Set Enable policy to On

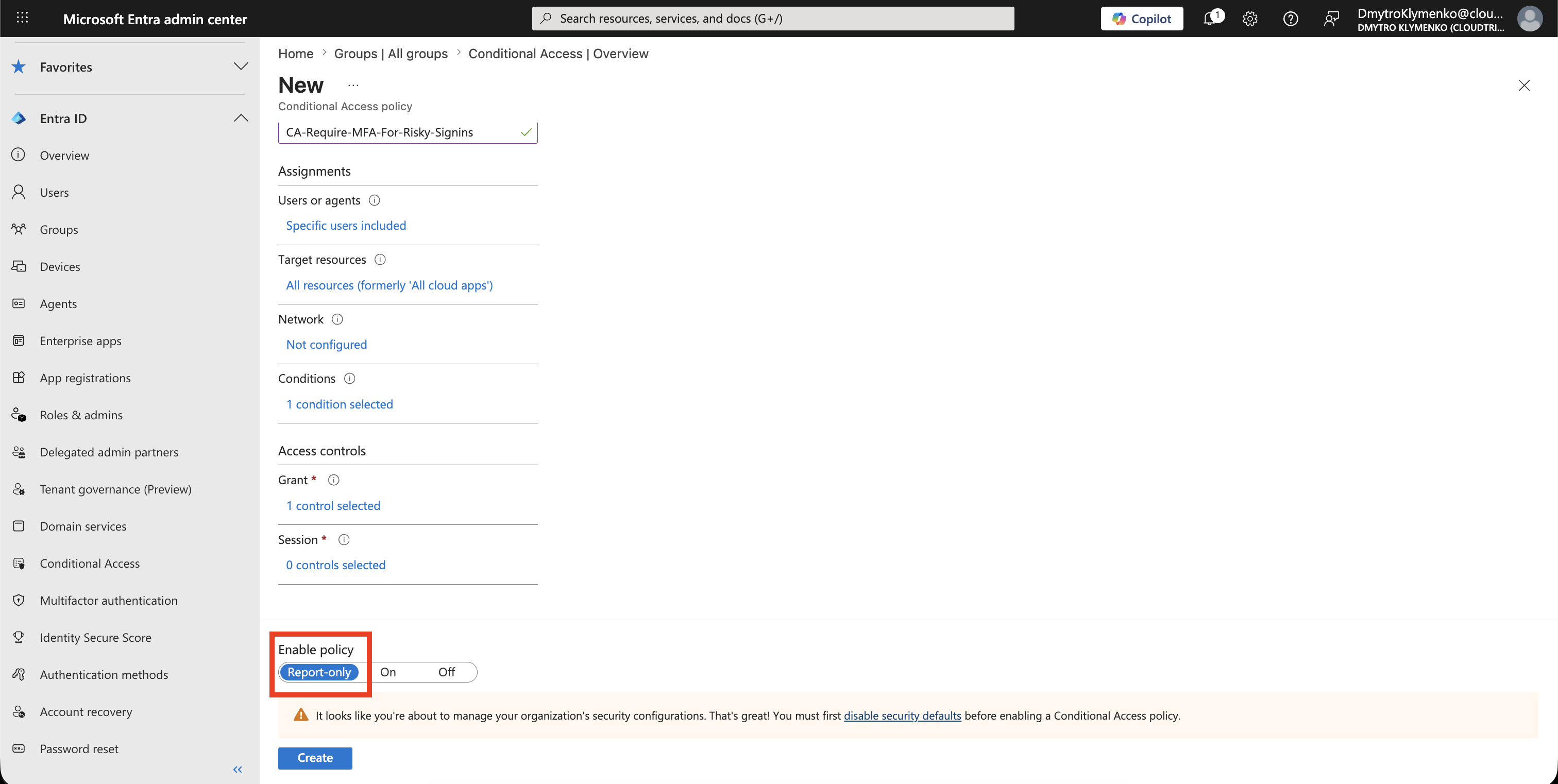pos(387,672)
